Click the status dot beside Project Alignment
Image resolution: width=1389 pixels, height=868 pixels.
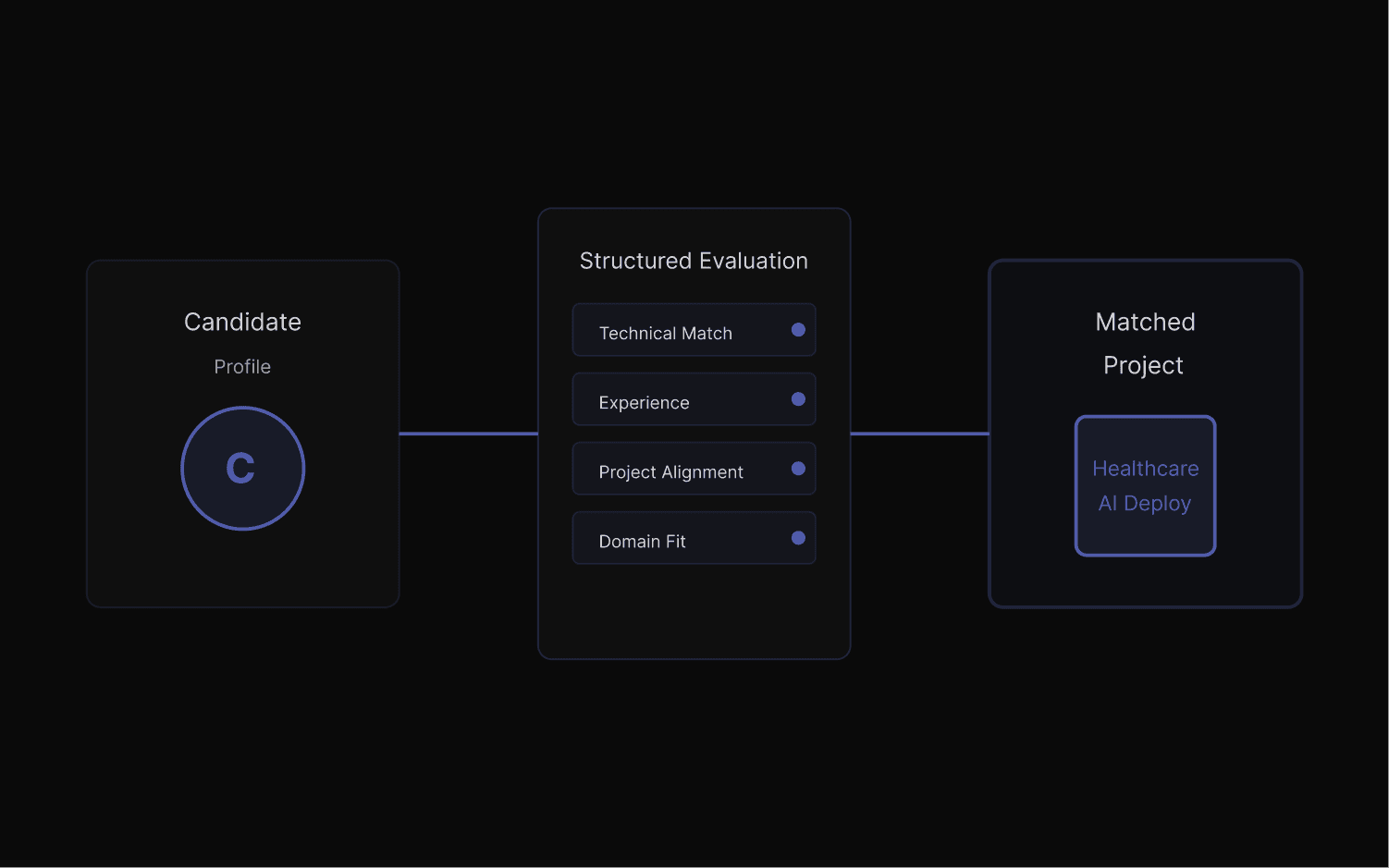coord(797,469)
